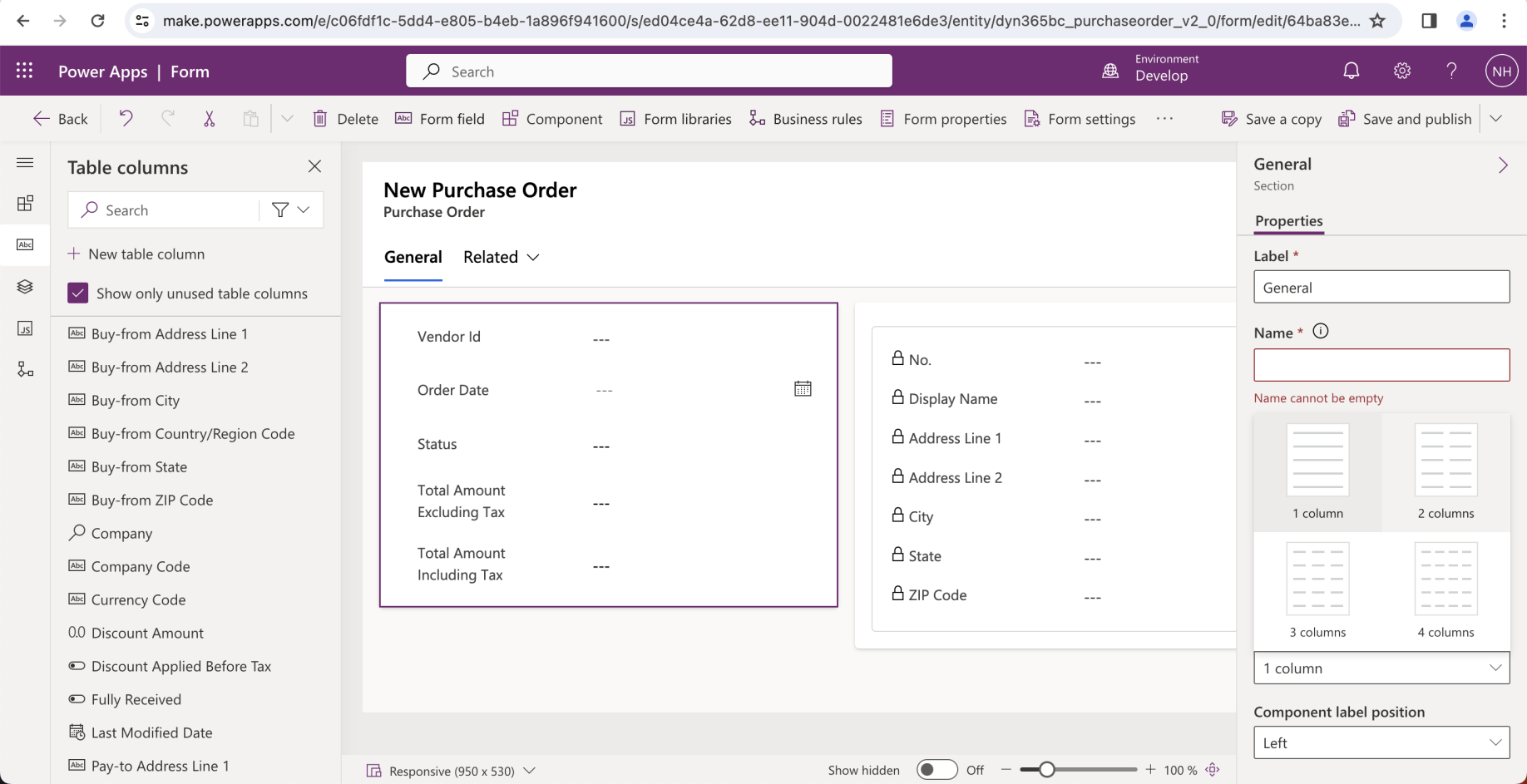Viewport: 1527px width, 784px height.
Task: Click info icon next to Name label
Action: pos(1320,332)
